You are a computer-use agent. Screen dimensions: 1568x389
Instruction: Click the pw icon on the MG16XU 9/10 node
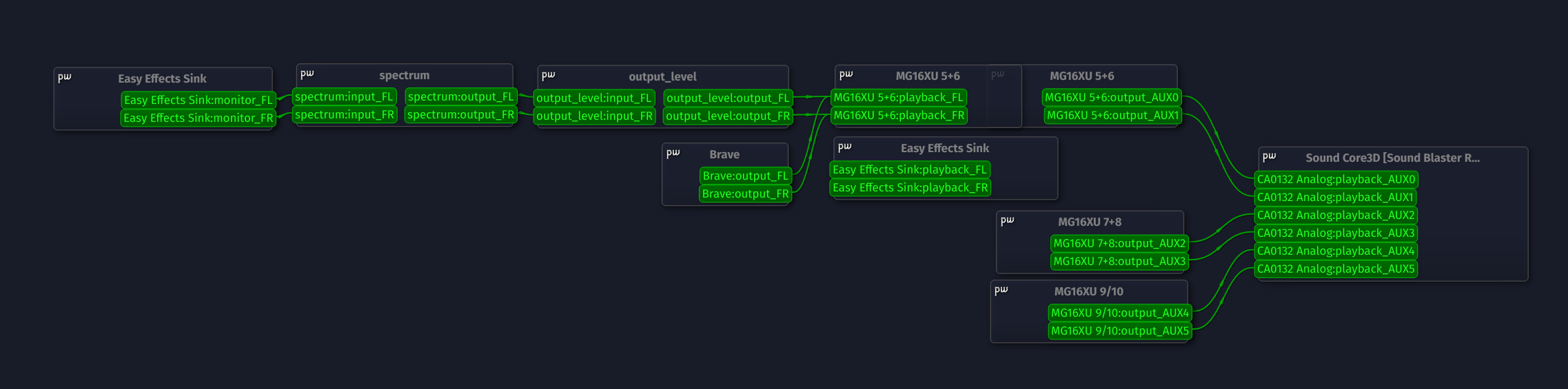coord(1001,289)
